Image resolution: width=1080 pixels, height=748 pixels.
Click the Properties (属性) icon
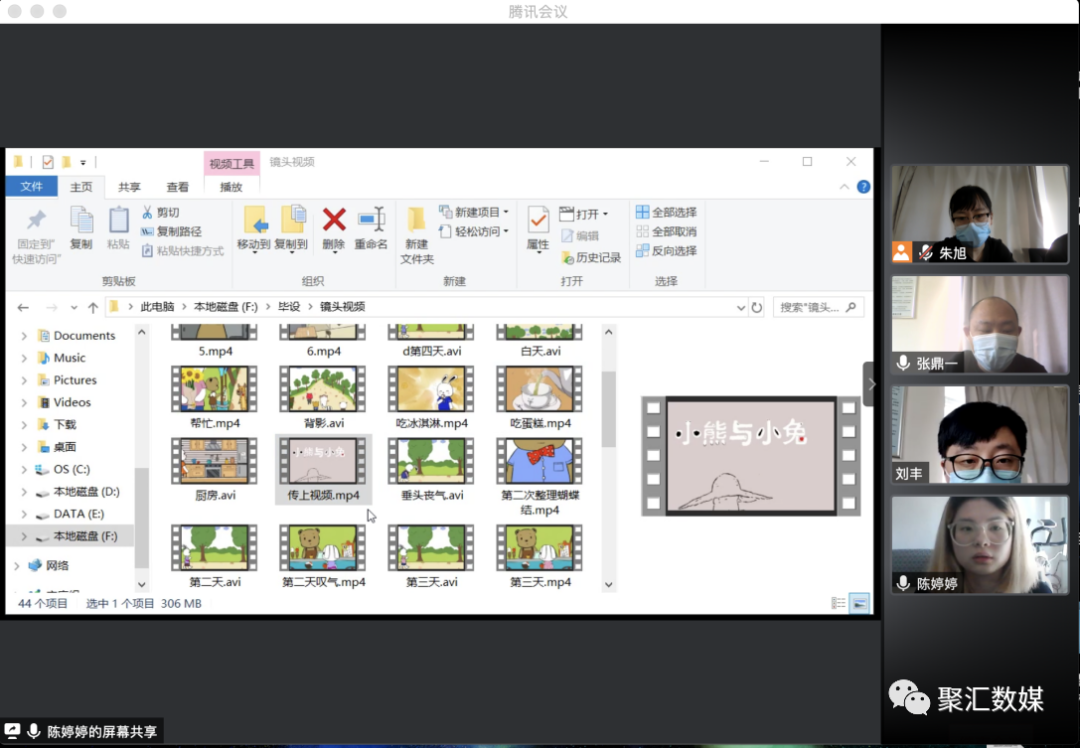tap(538, 221)
